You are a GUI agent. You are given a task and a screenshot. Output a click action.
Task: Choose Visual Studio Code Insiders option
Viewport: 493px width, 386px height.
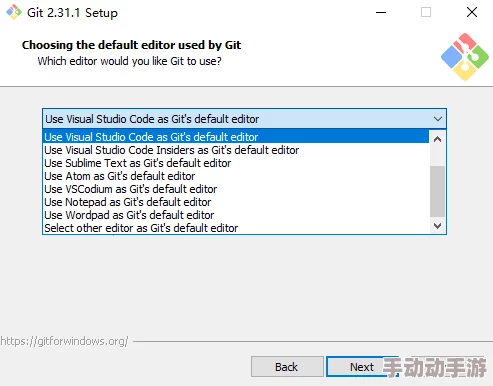236,150
